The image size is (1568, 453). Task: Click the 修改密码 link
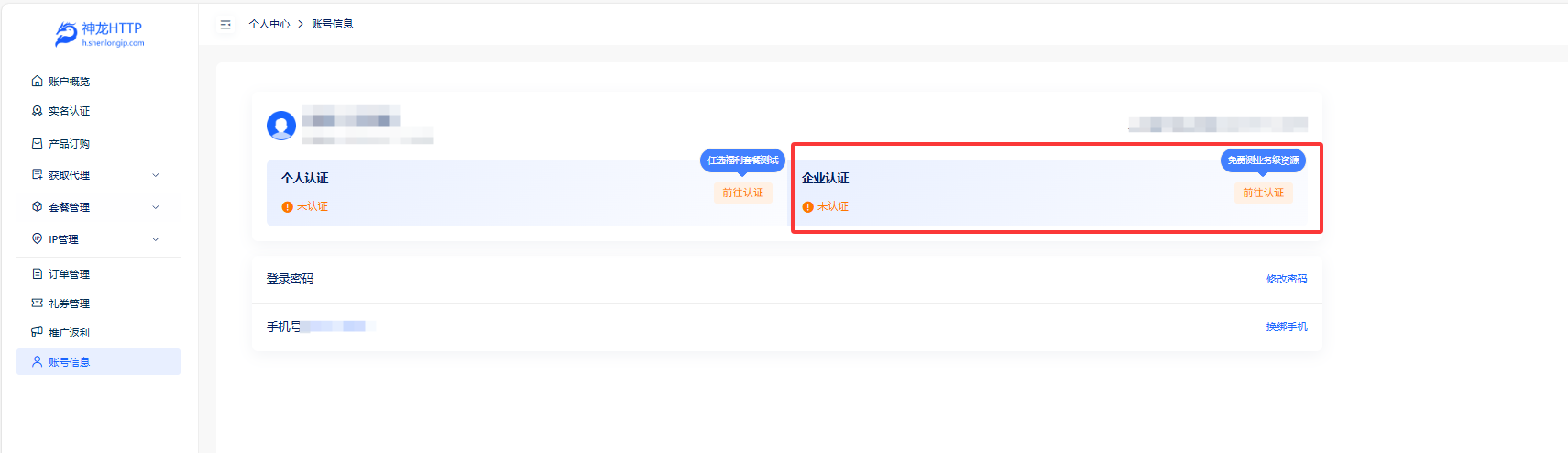pyautogui.click(x=1287, y=279)
